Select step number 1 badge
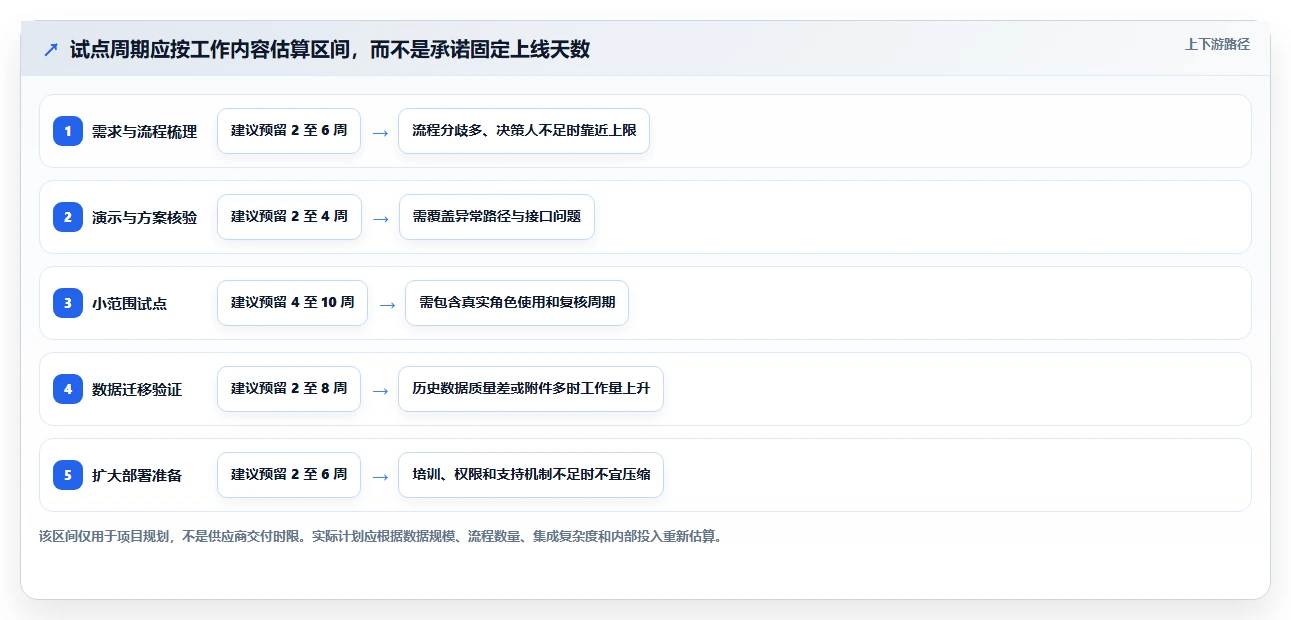This screenshot has height=620, width=1291. click(x=68, y=131)
